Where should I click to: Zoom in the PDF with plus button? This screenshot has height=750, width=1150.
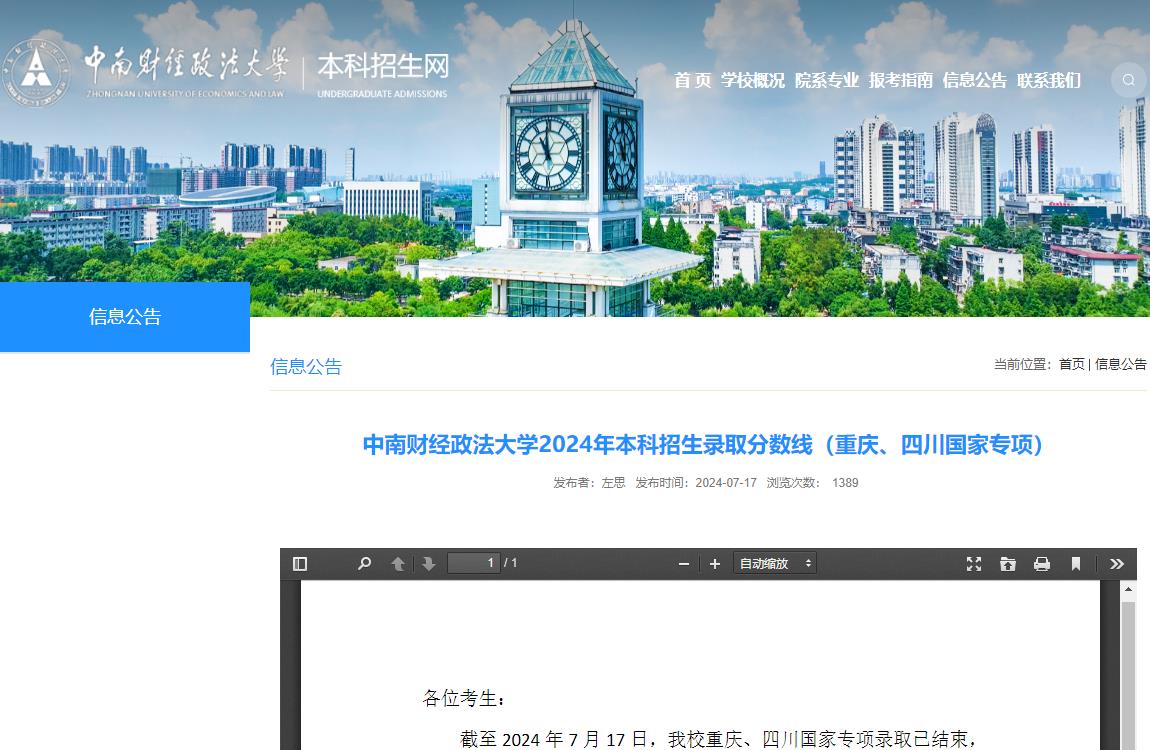click(715, 564)
